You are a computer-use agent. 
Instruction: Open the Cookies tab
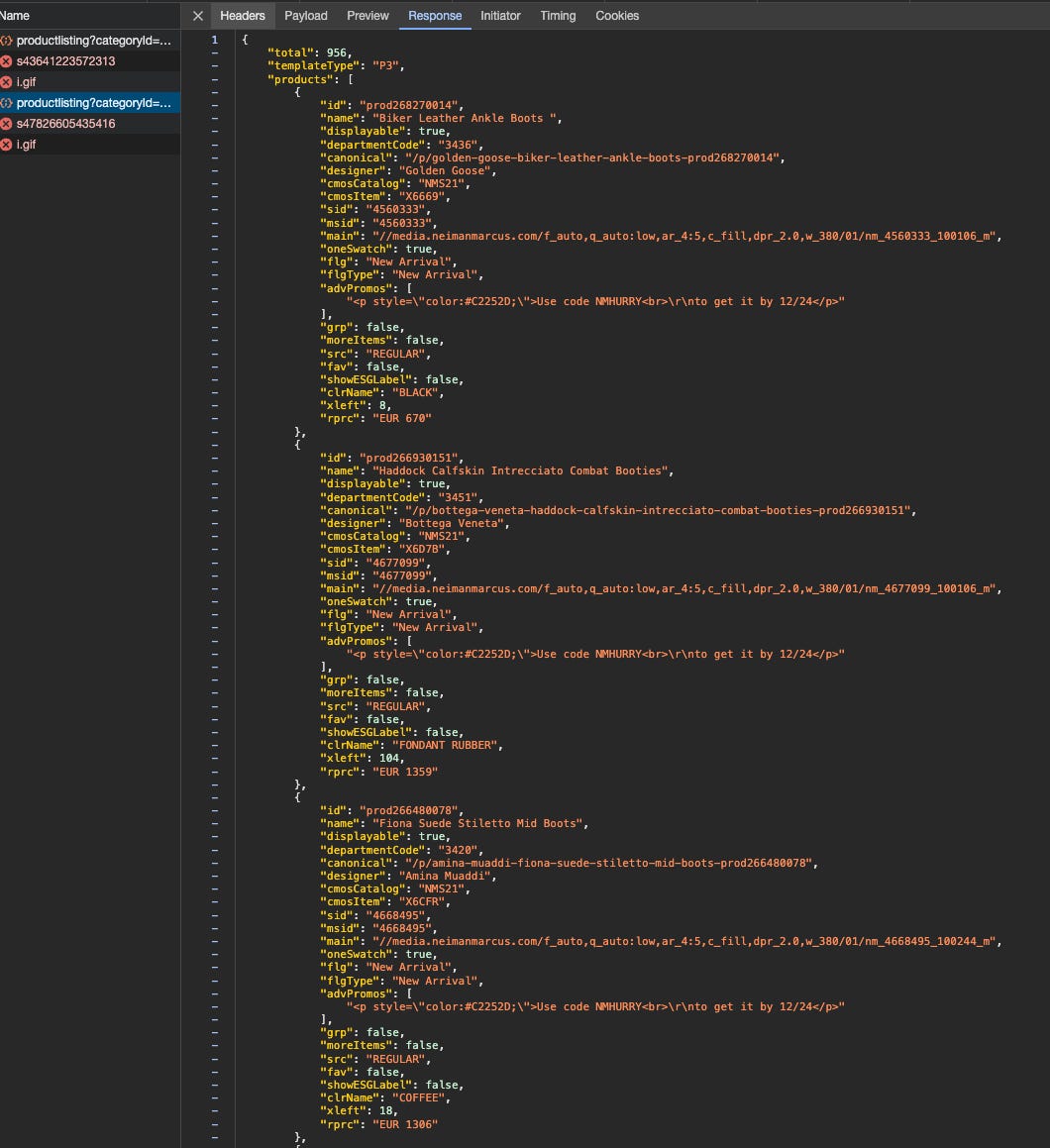pos(617,16)
